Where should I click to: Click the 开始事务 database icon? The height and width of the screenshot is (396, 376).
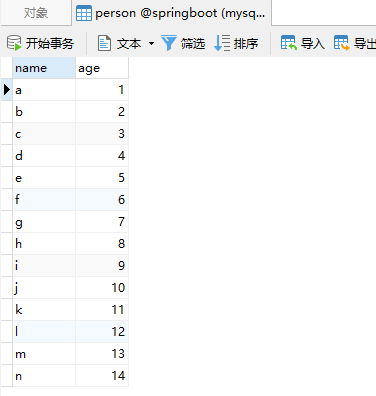[14, 43]
